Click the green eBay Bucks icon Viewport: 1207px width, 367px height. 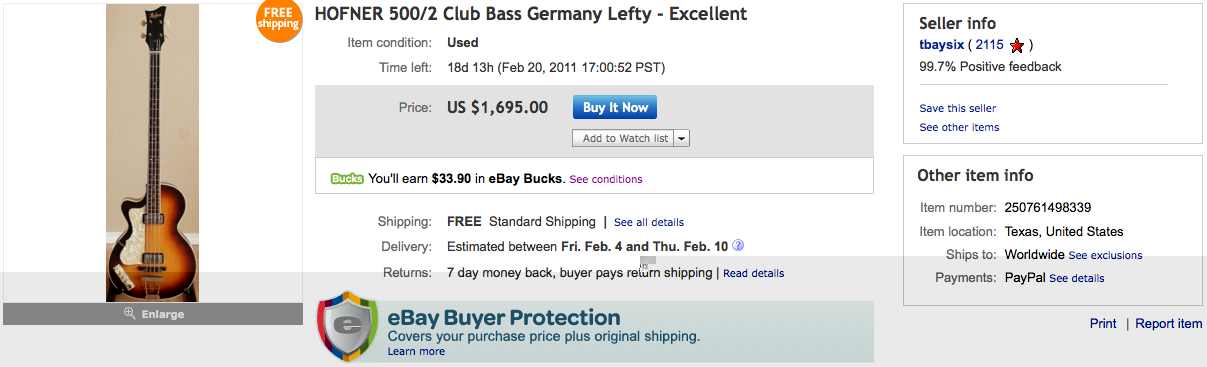tap(347, 179)
